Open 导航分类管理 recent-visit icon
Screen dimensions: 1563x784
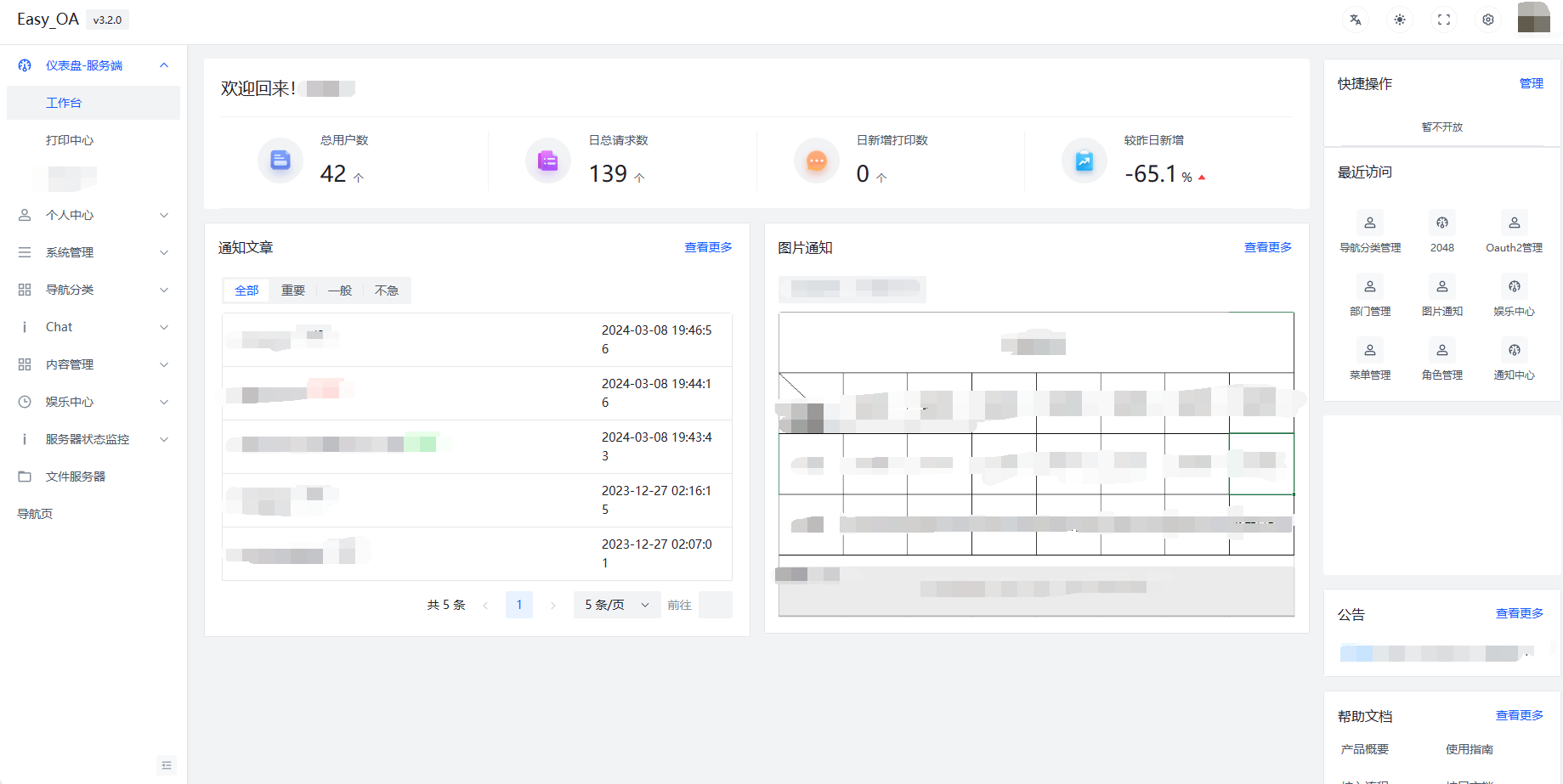tap(1370, 223)
